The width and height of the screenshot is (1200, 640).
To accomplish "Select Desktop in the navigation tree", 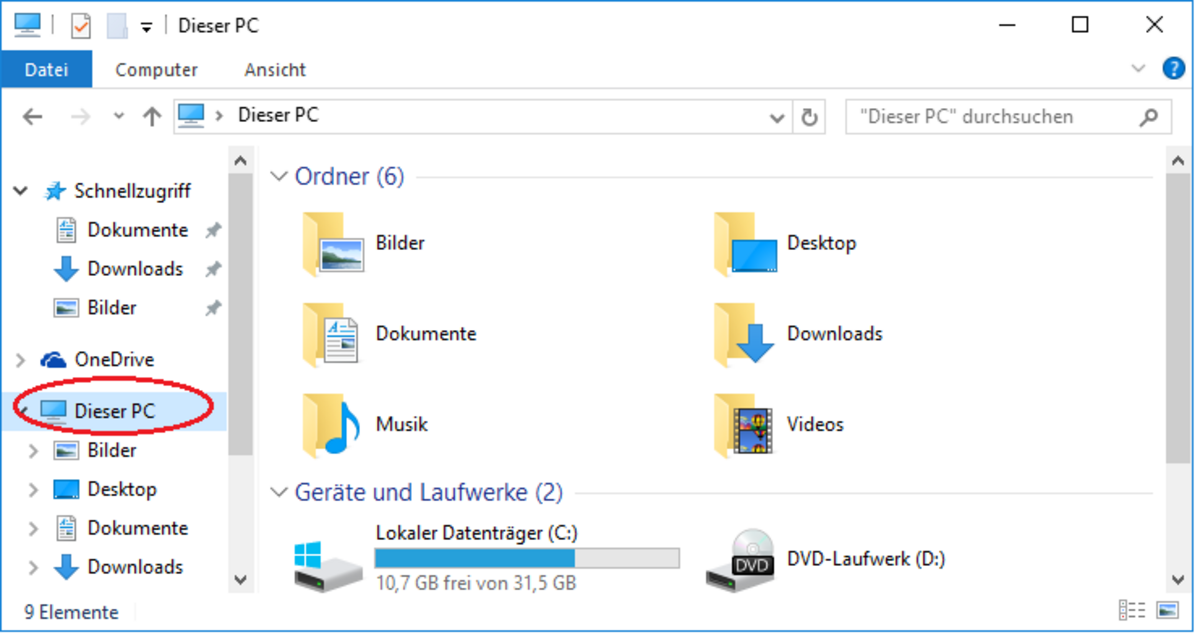I will click(x=122, y=489).
